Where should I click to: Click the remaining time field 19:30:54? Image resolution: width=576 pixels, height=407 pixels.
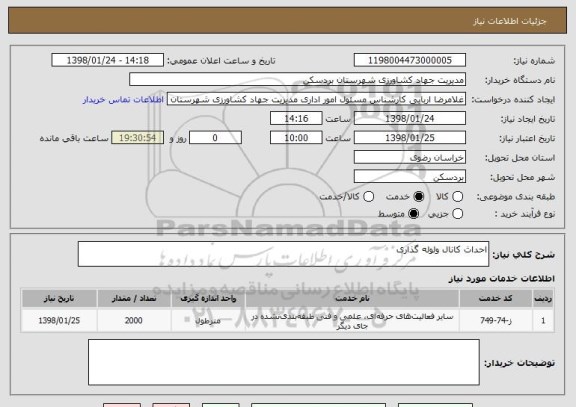point(137,138)
